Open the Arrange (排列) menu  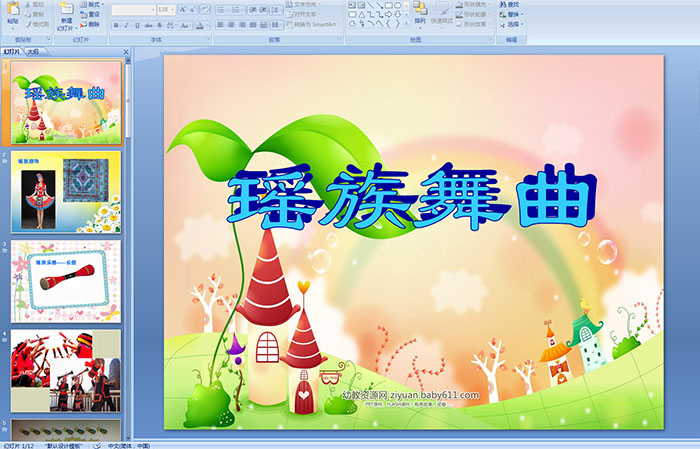pyautogui.click(x=420, y=13)
